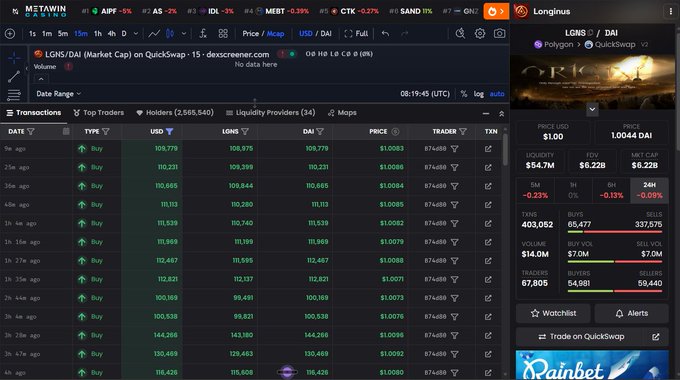Filter the DAI amount column
Viewport: 680px width, 380px height.
[320, 131]
